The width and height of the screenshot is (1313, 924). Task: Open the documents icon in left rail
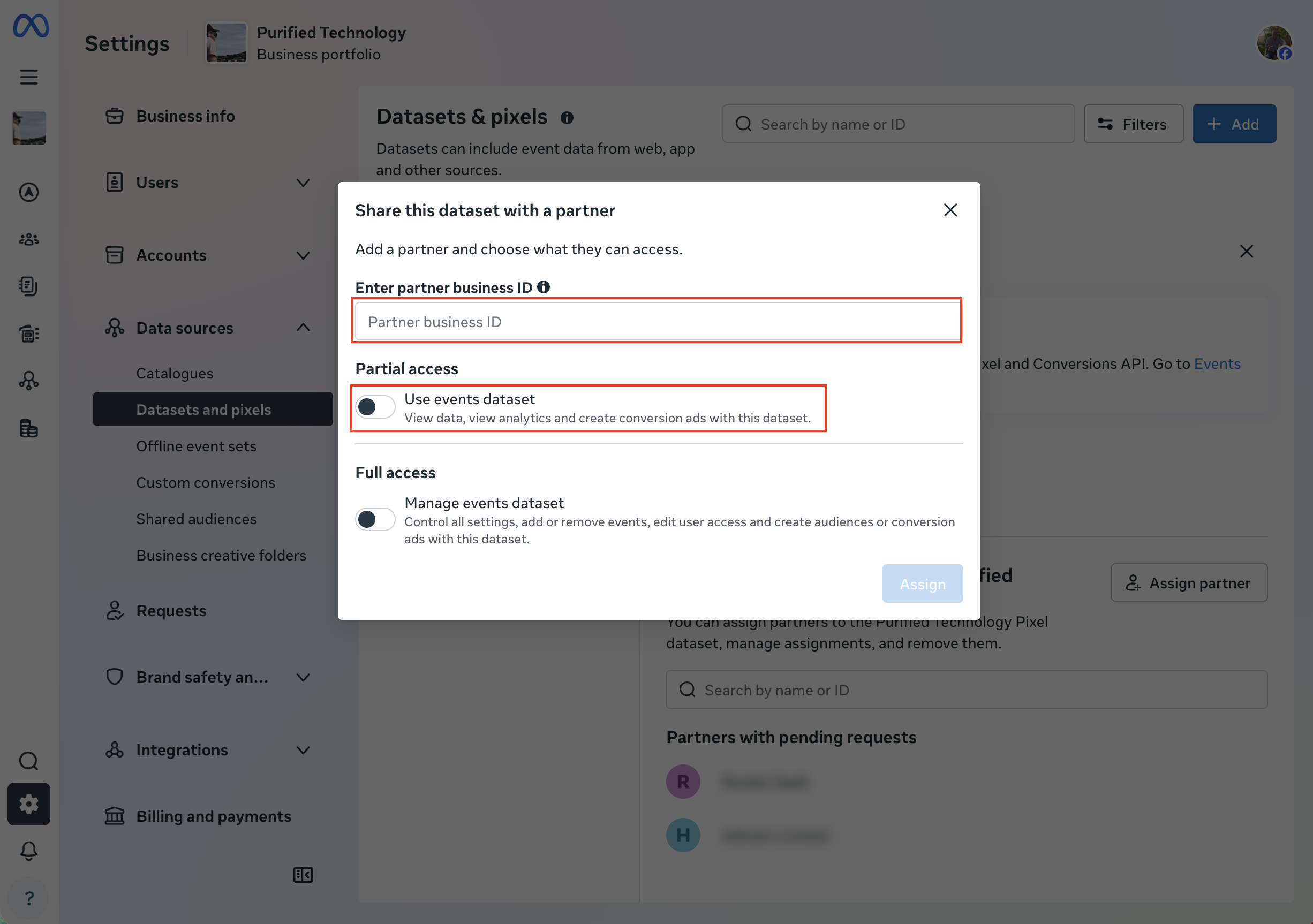click(x=28, y=286)
